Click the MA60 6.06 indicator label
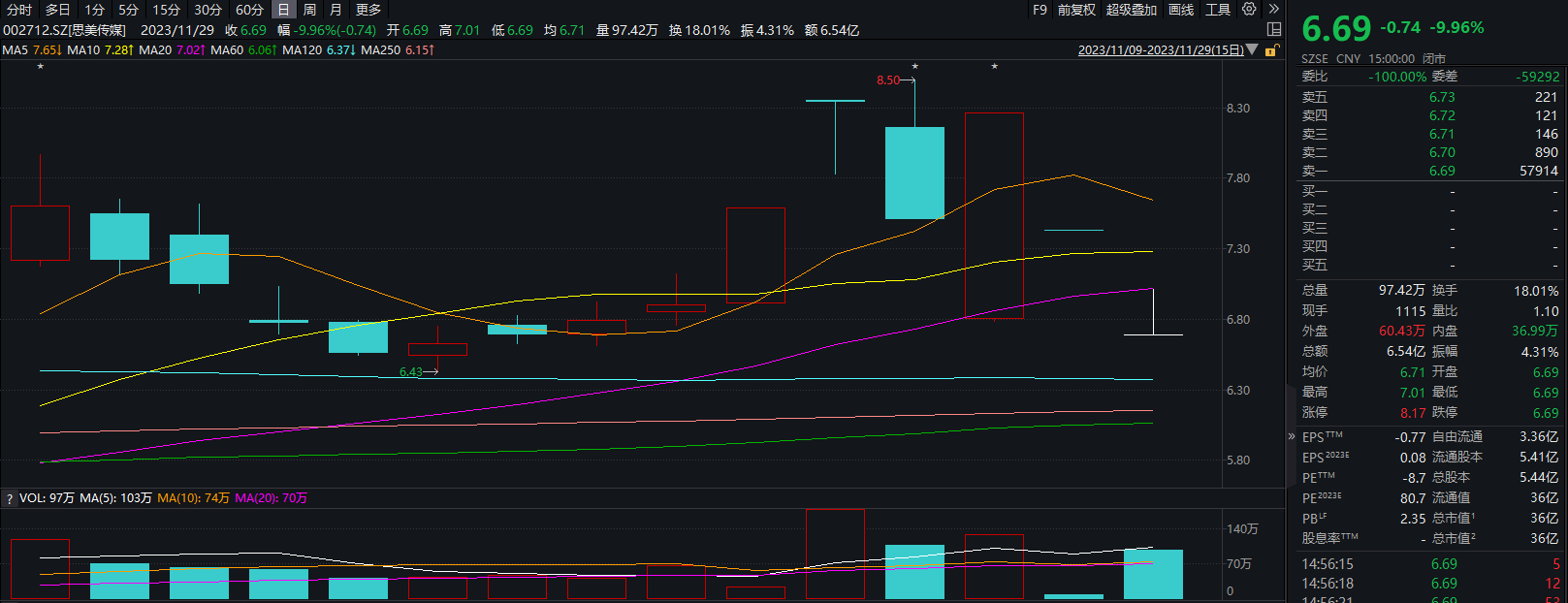The image size is (1568, 603). click(x=243, y=49)
